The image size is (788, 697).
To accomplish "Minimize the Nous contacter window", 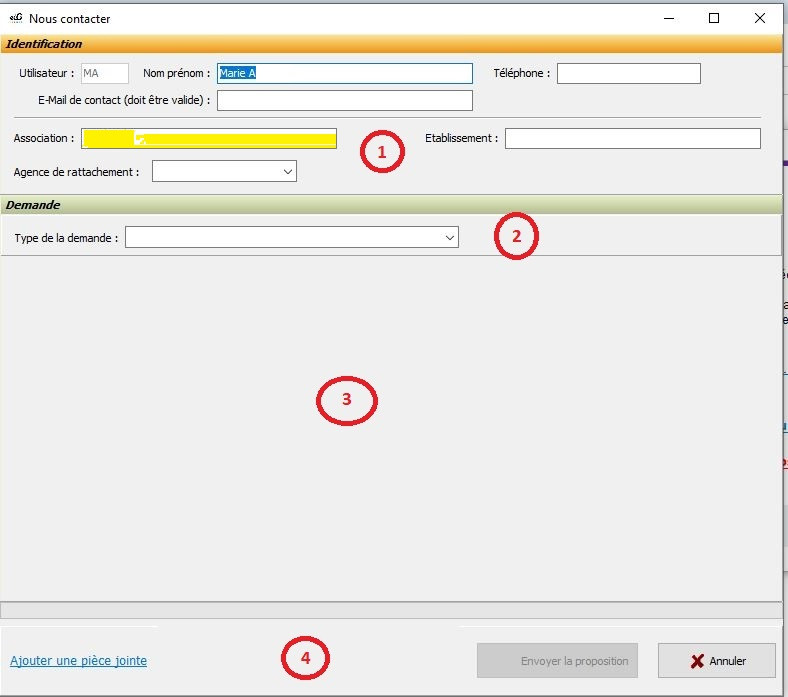I will click(668, 18).
